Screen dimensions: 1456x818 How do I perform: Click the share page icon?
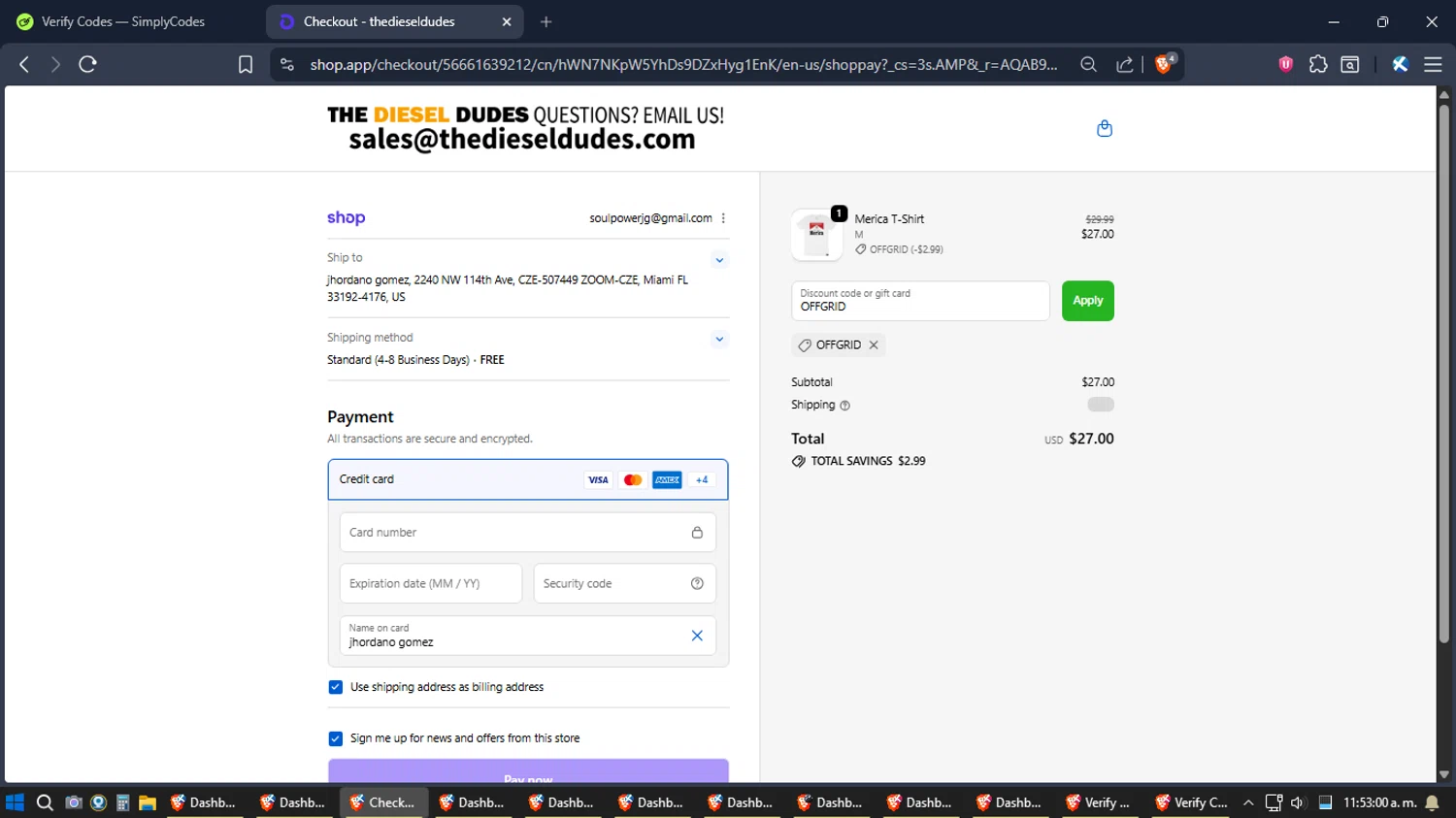point(1124,64)
